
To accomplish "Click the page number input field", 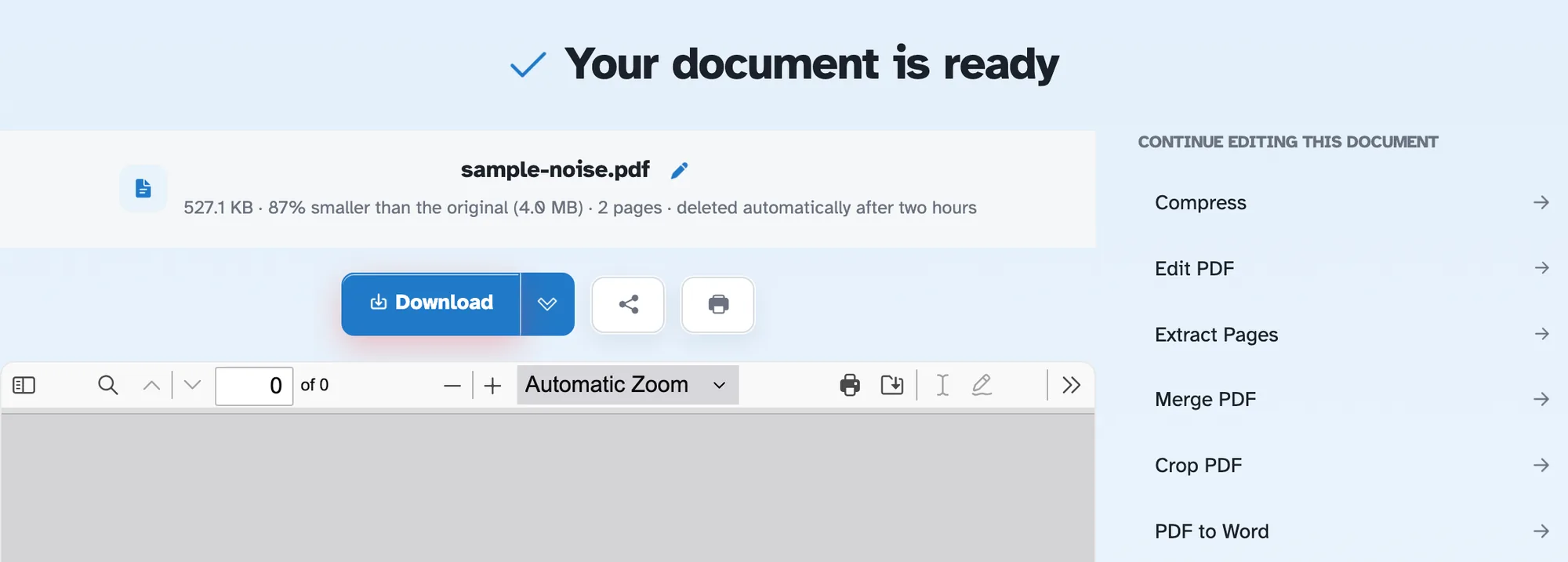I will tap(254, 386).
